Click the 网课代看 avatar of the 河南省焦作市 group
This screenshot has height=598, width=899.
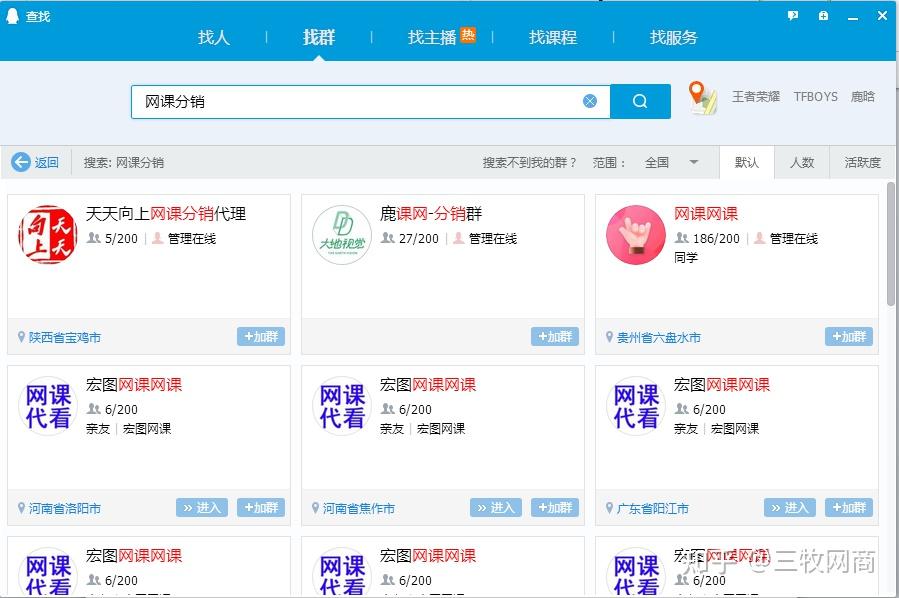pos(342,405)
